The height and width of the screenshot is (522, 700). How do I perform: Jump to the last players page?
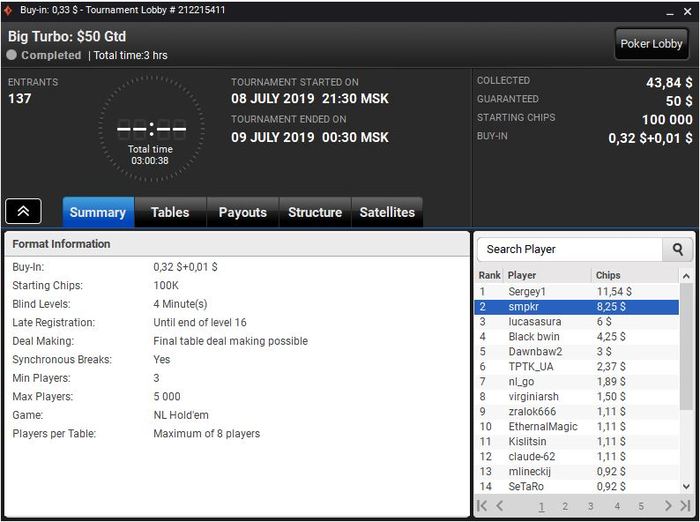[x=685, y=506]
